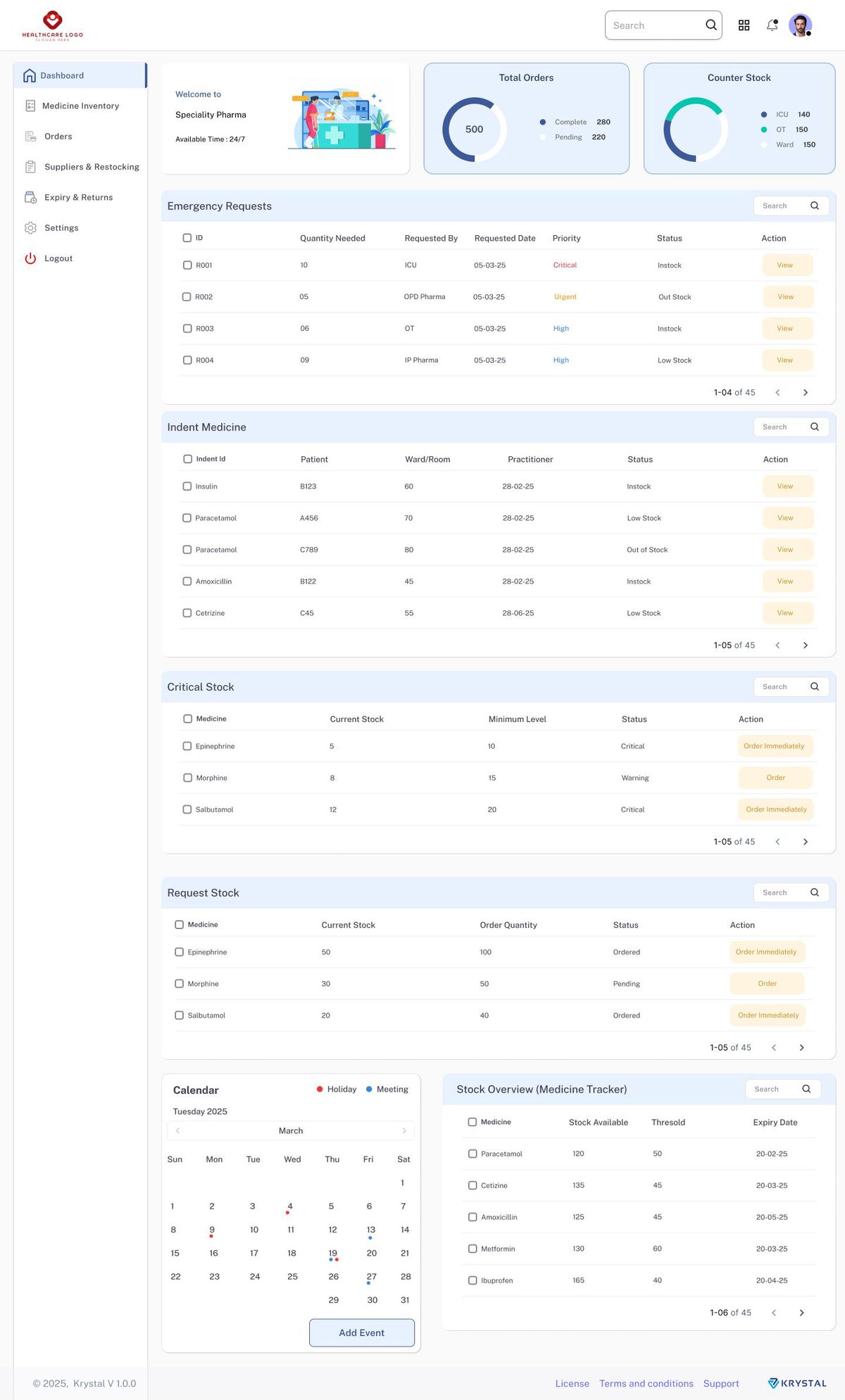845x1400 pixels.
Task: Go to previous page of Indent Medicine
Action: (777, 645)
